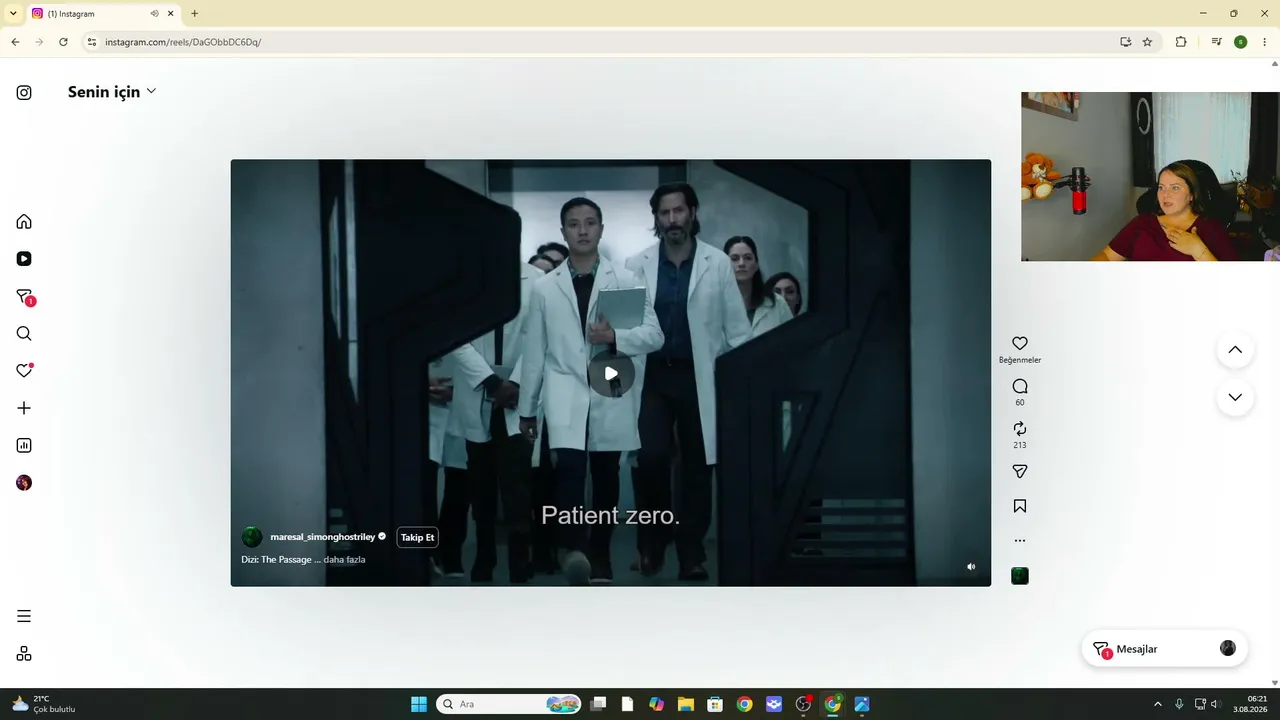Open your profile picture in sidebar
The height and width of the screenshot is (720, 1280).
point(24,483)
